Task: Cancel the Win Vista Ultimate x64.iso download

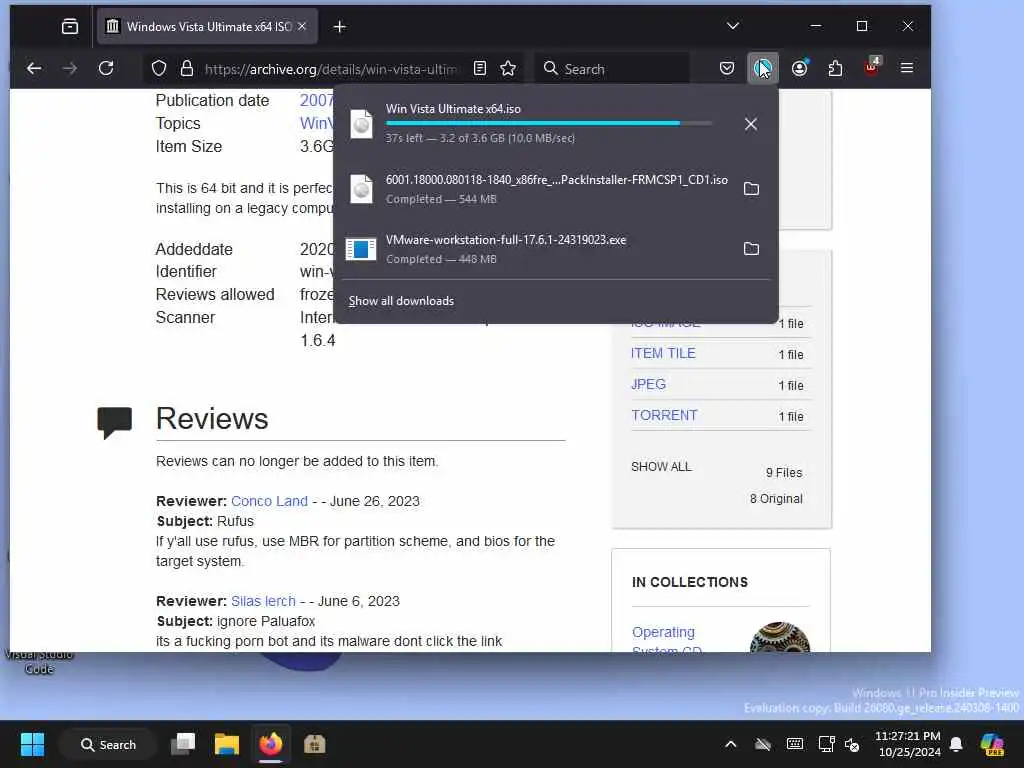Action: pos(751,124)
